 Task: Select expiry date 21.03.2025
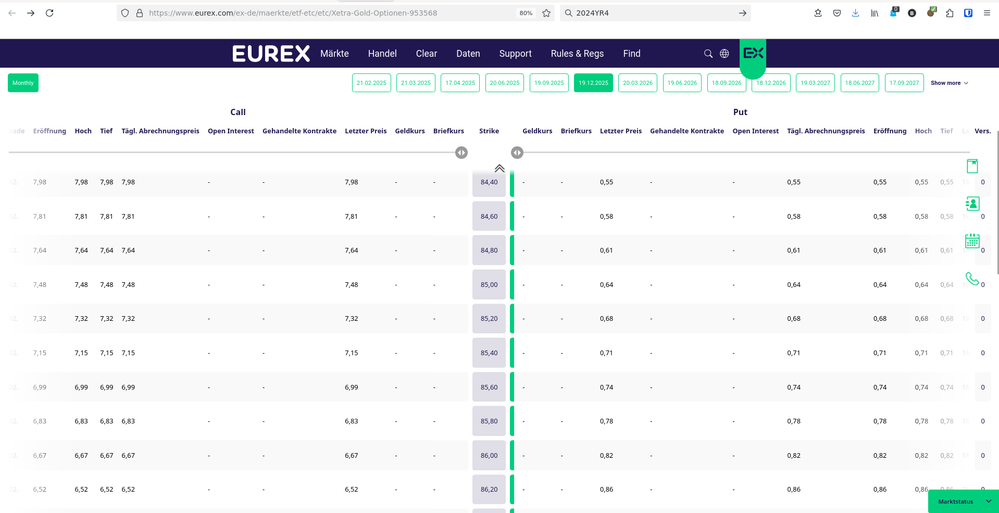pyautogui.click(x=416, y=83)
